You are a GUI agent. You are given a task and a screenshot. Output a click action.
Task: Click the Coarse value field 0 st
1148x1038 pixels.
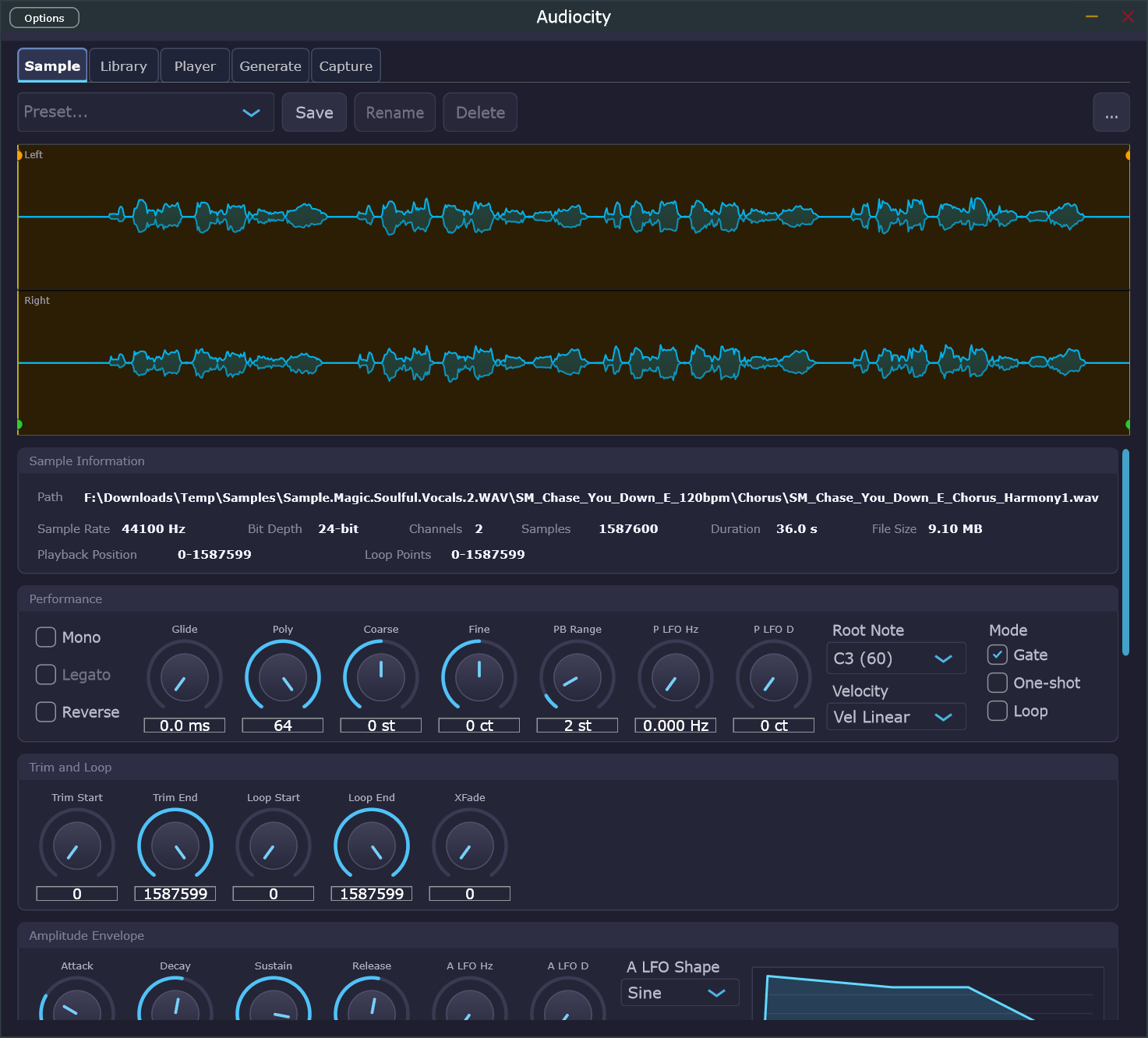(x=381, y=726)
